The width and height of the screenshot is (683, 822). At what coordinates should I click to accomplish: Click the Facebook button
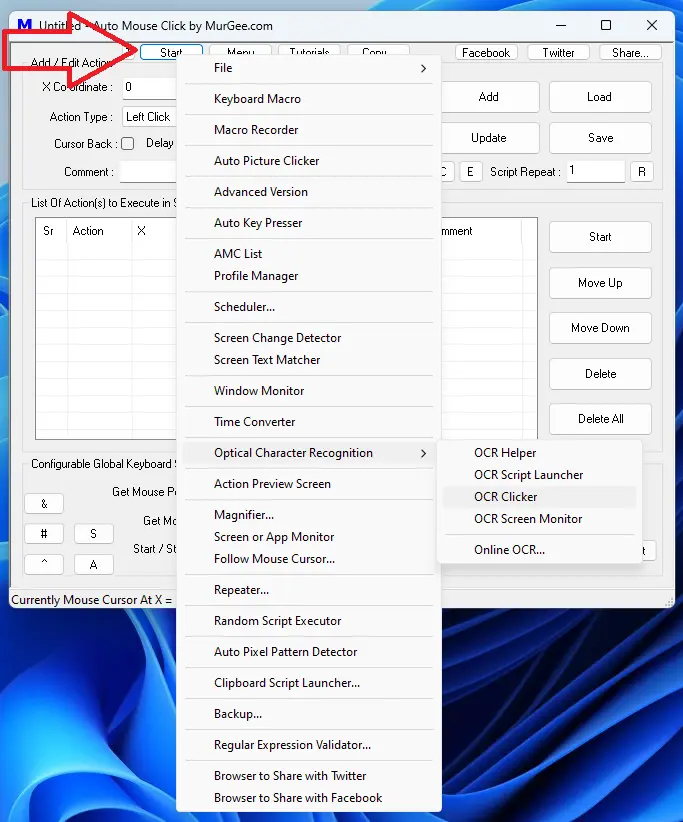click(486, 52)
